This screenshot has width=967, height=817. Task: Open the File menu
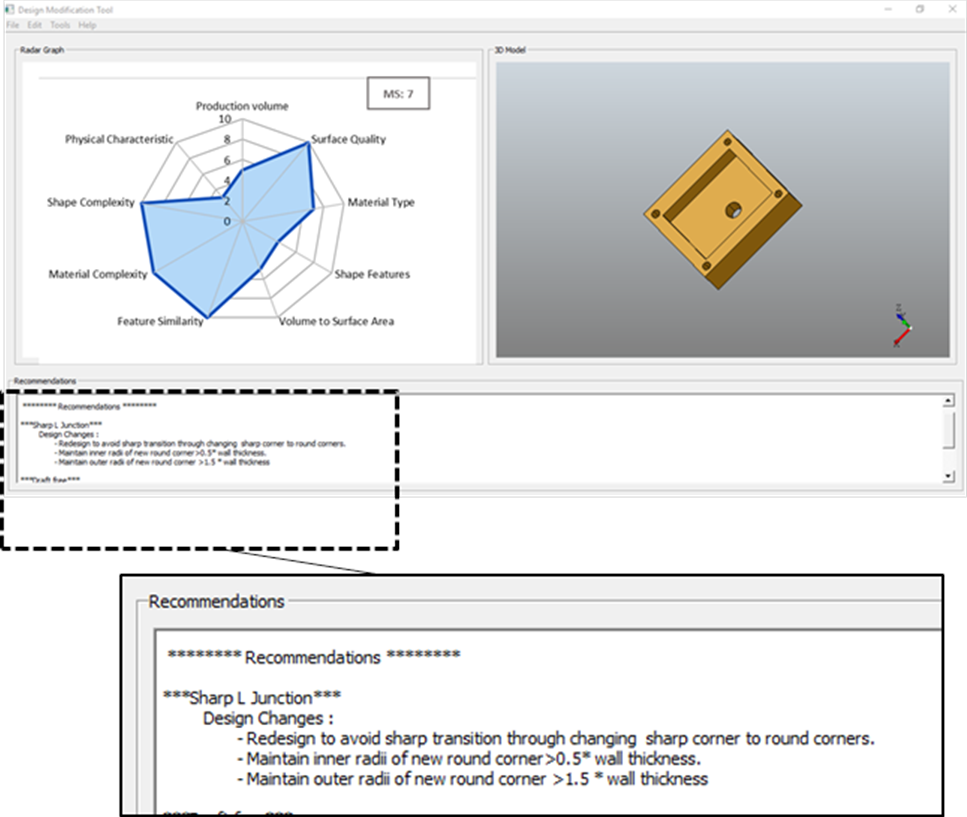tap(12, 25)
